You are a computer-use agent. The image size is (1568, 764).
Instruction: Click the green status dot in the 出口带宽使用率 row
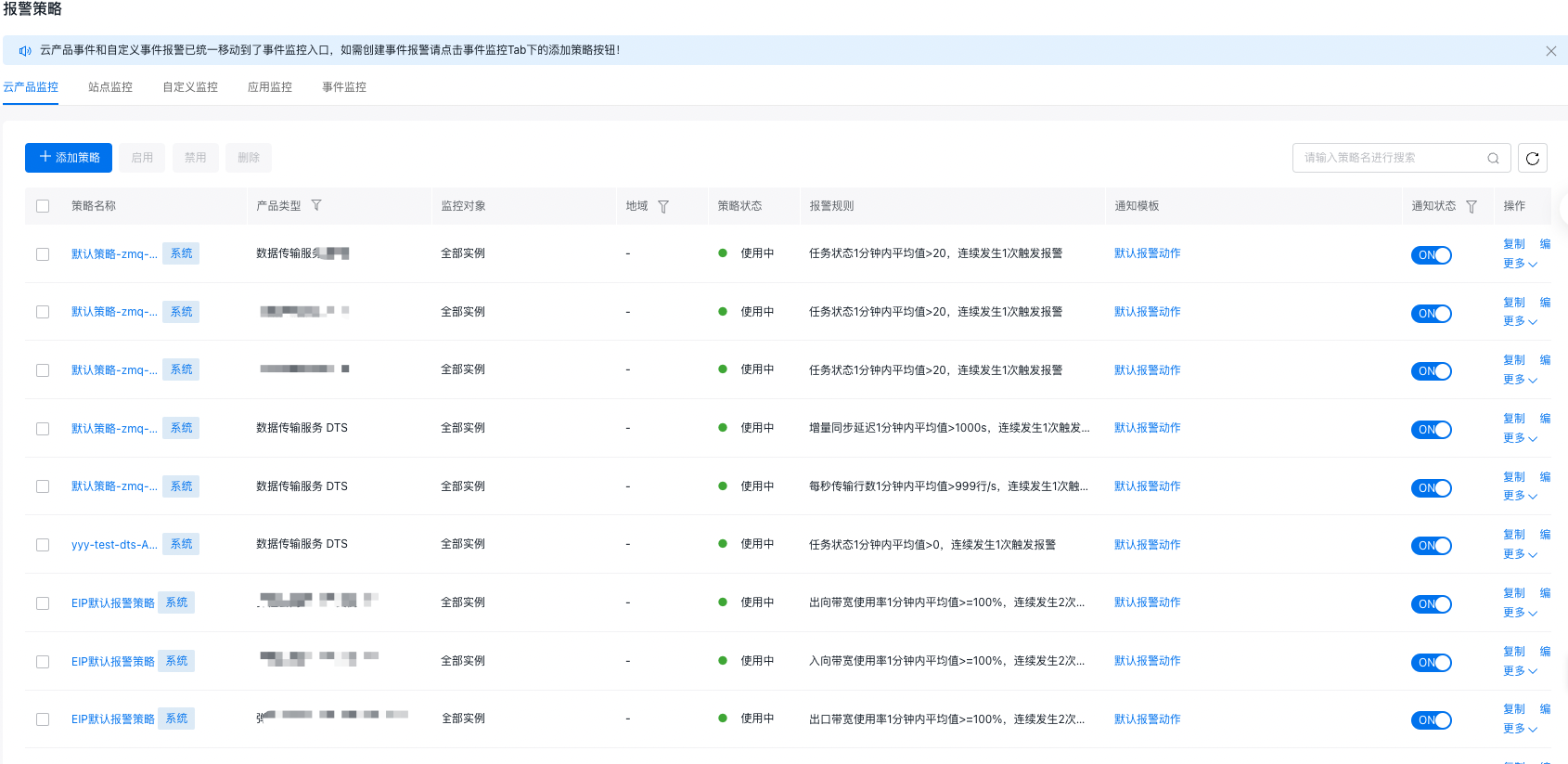pos(723,719)
